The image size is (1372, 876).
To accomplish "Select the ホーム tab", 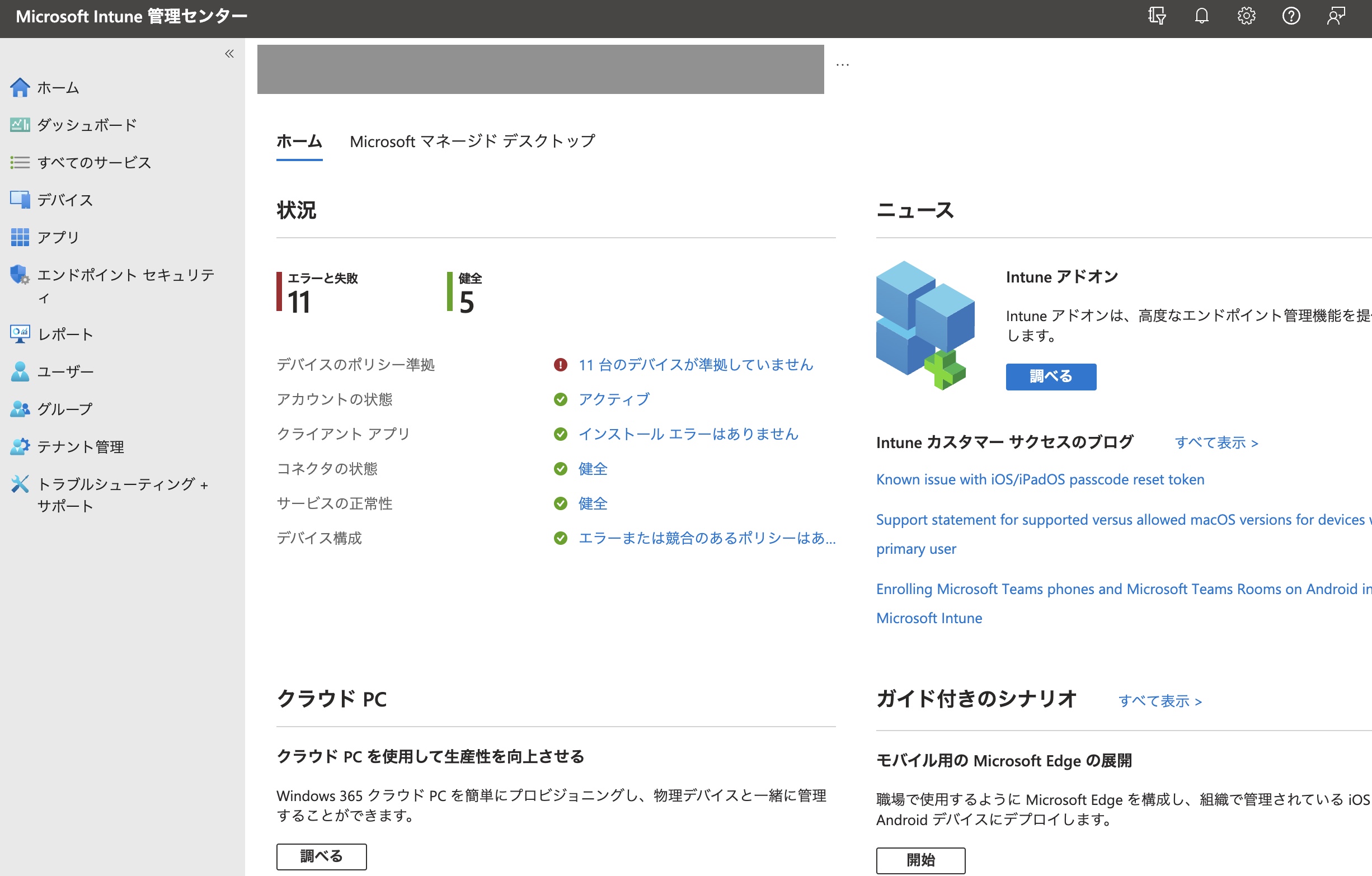I will pyautogui.click(x=299, y=142).
